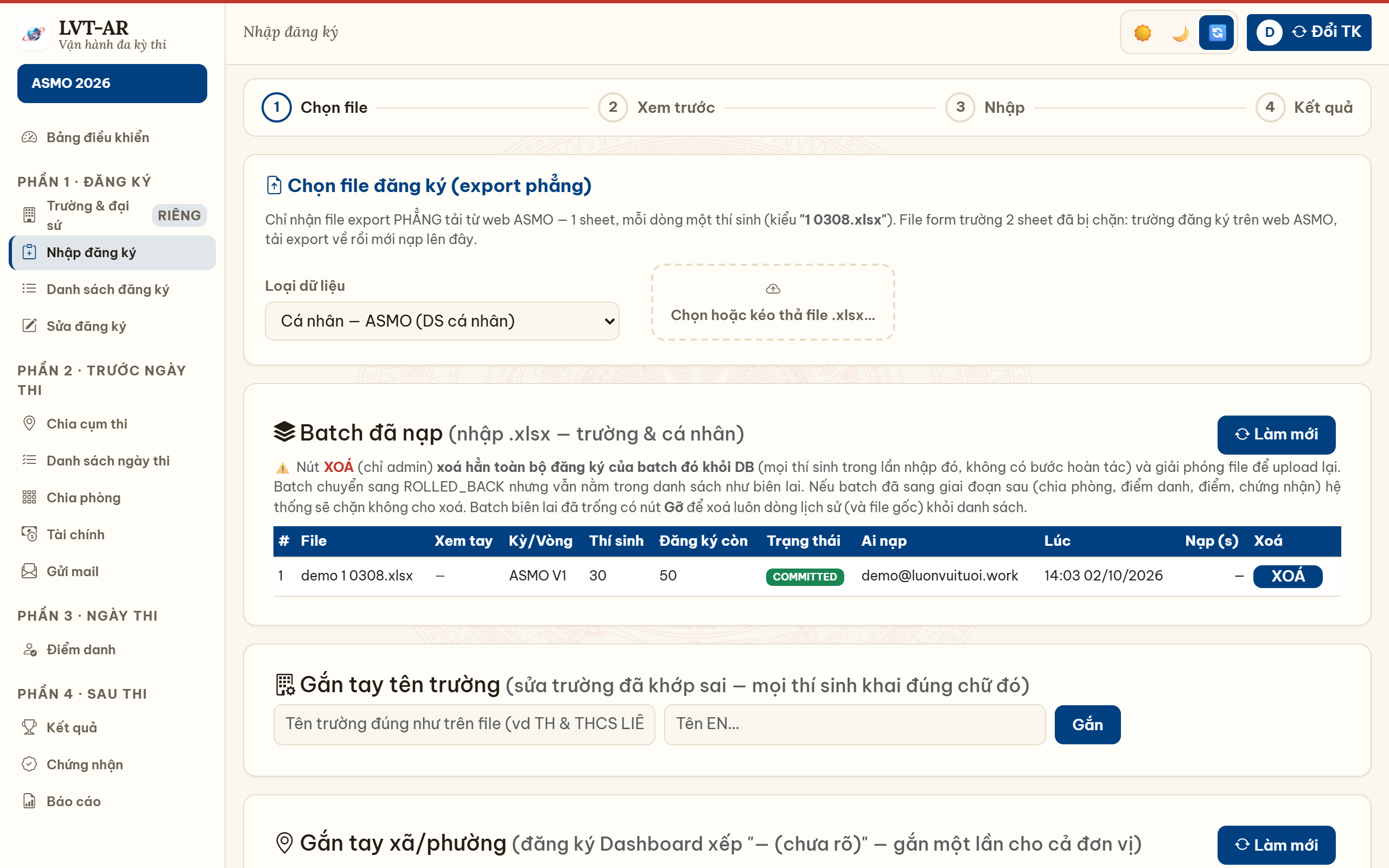Click file upload icon beside heading
This screenshot has height=868, width=1389.
coord(274,186)
